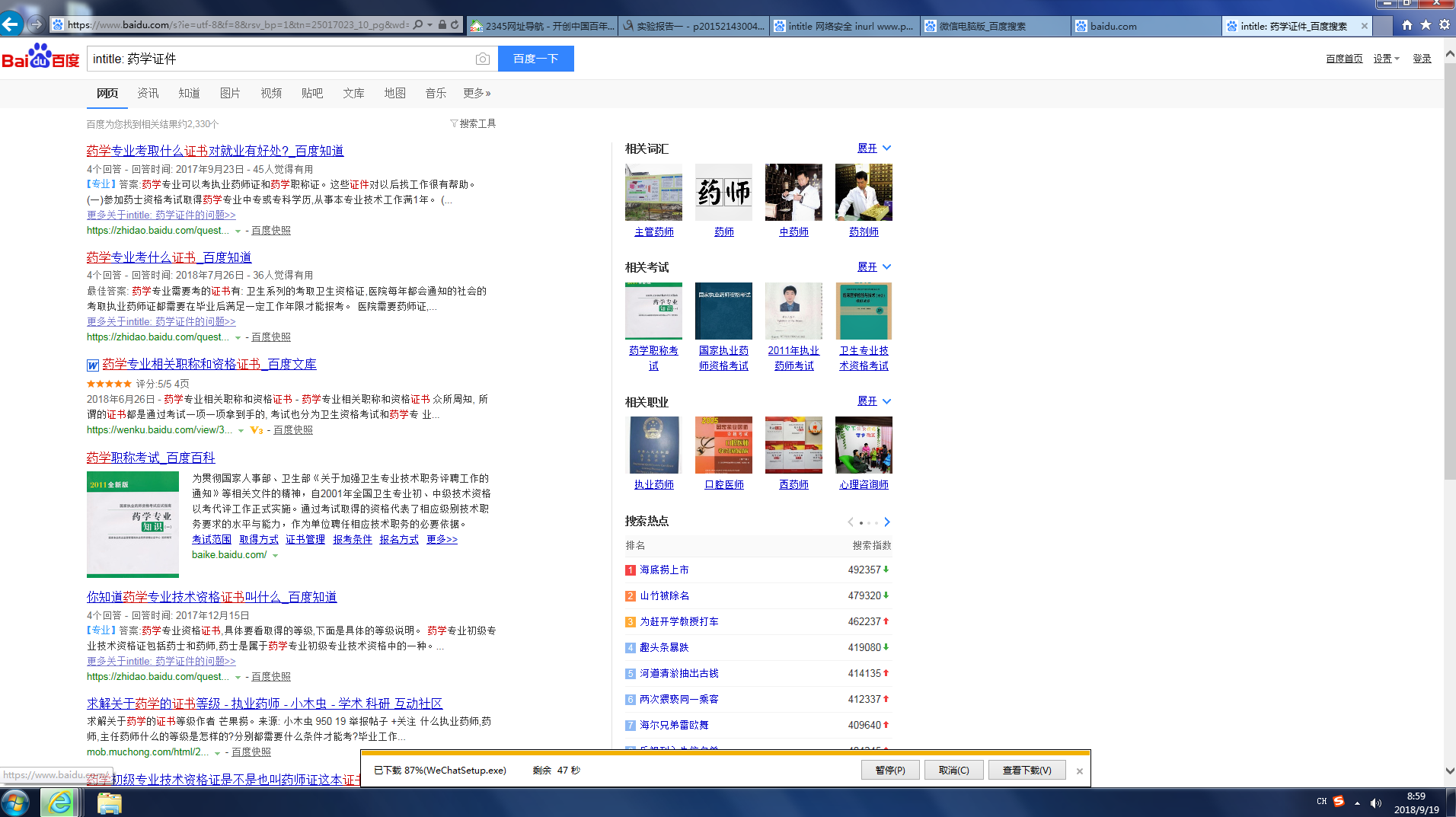Switch to 图片 search tab
1456x817 pixels.
point(230,93)
